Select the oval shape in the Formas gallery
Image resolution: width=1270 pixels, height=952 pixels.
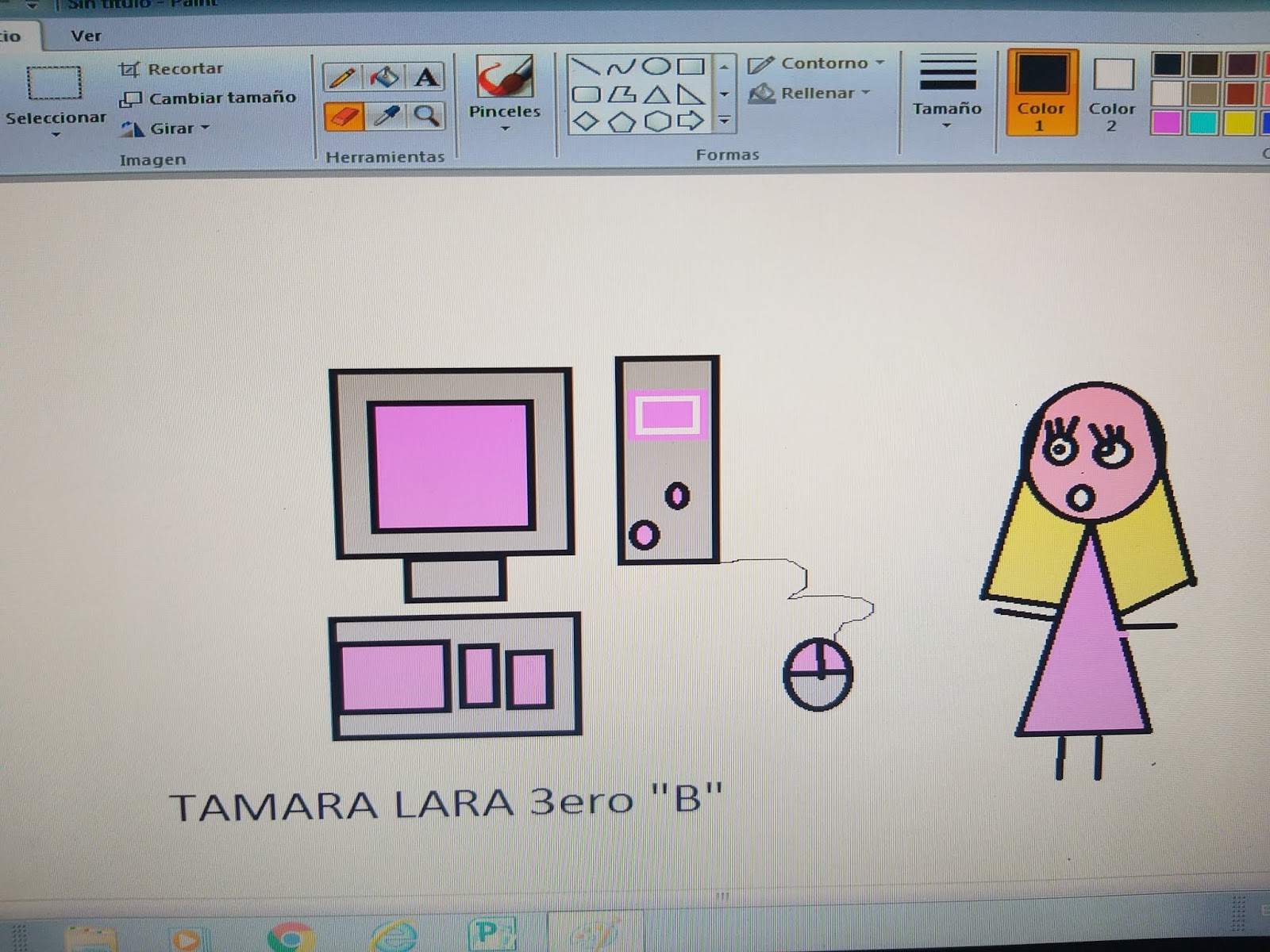[x=654, y=68]
